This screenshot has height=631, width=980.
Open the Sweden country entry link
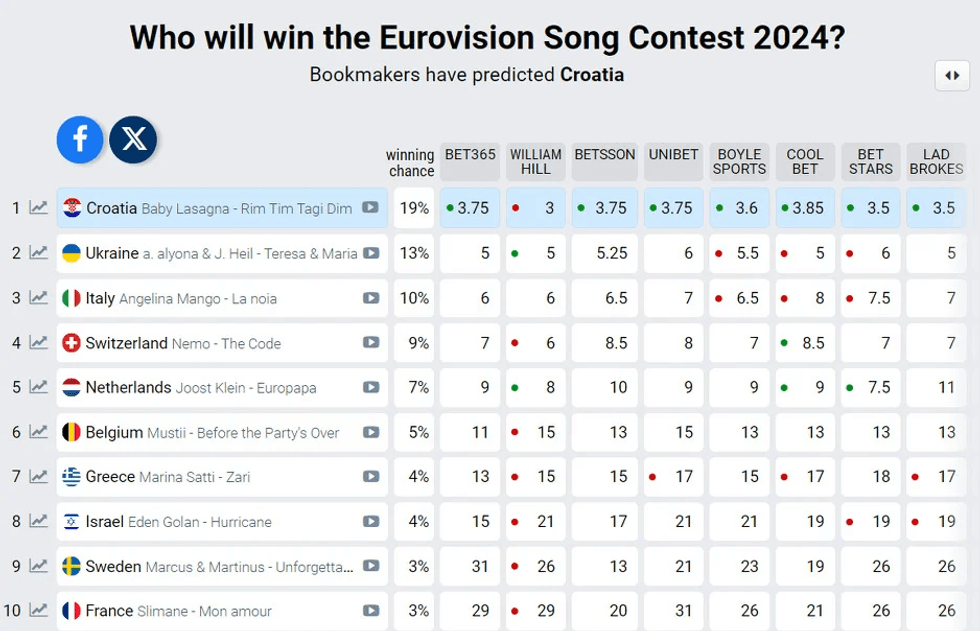(x=113, y=566)
